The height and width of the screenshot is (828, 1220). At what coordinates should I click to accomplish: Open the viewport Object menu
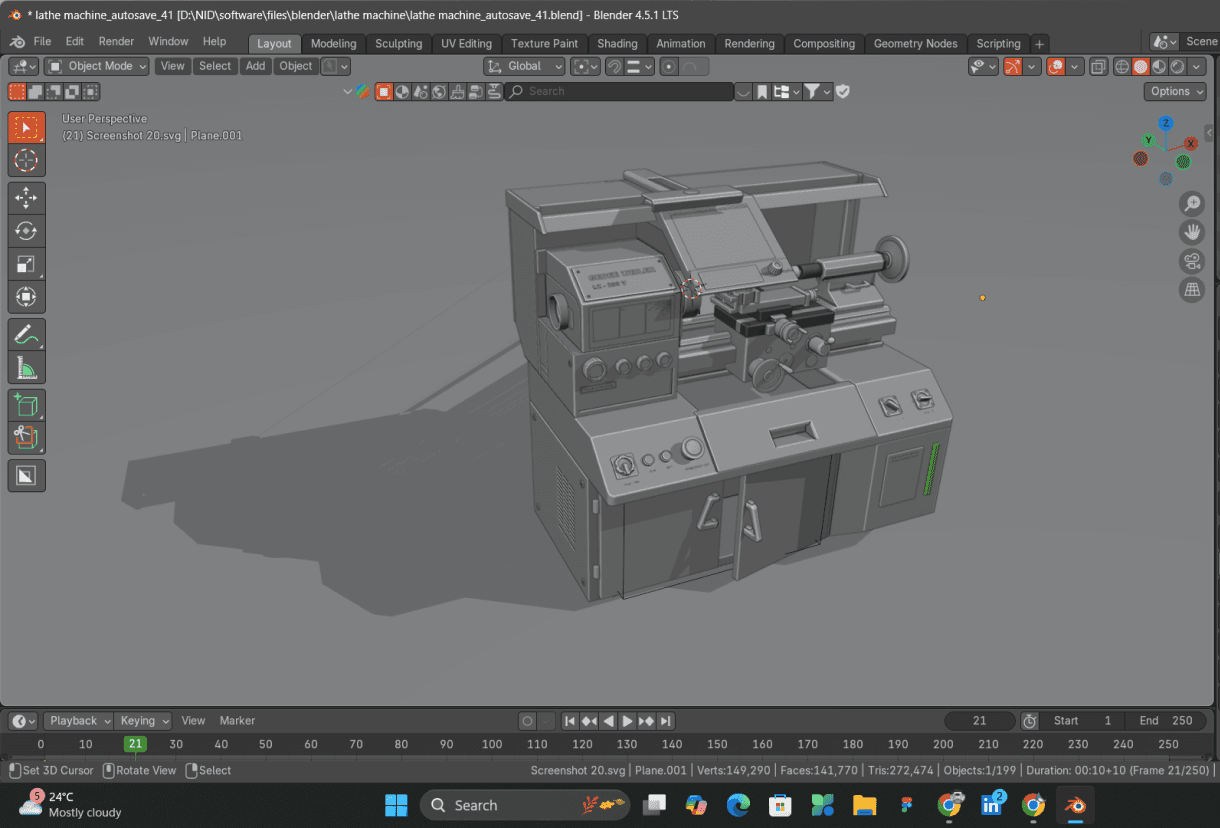click(x=296, y=66)
